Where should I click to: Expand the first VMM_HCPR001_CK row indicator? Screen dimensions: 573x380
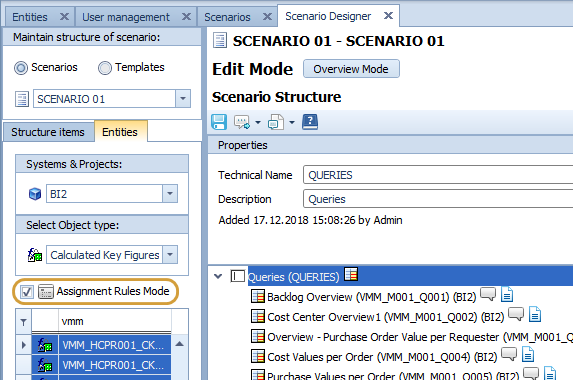24,345
